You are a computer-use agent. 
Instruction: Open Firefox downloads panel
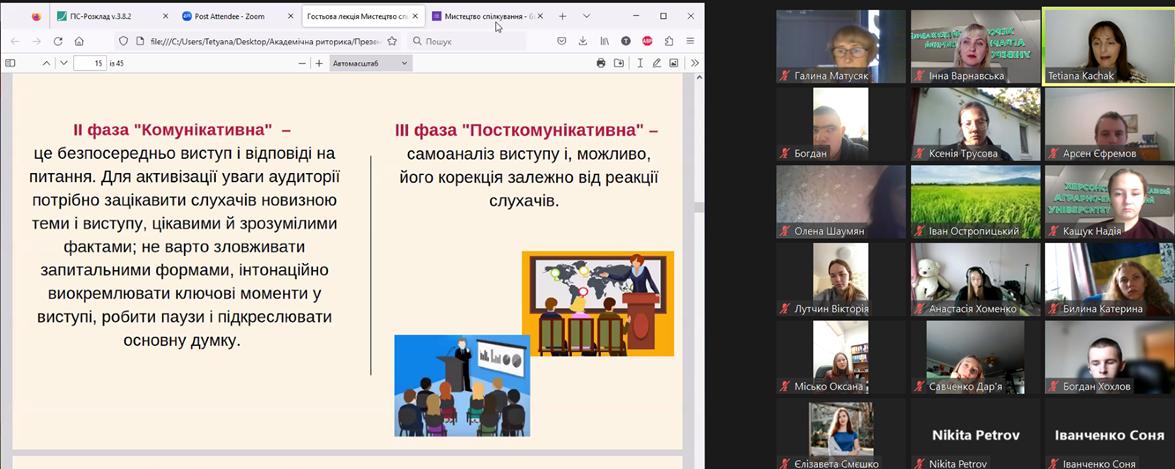pyautogui.click(x=583, y=41)
